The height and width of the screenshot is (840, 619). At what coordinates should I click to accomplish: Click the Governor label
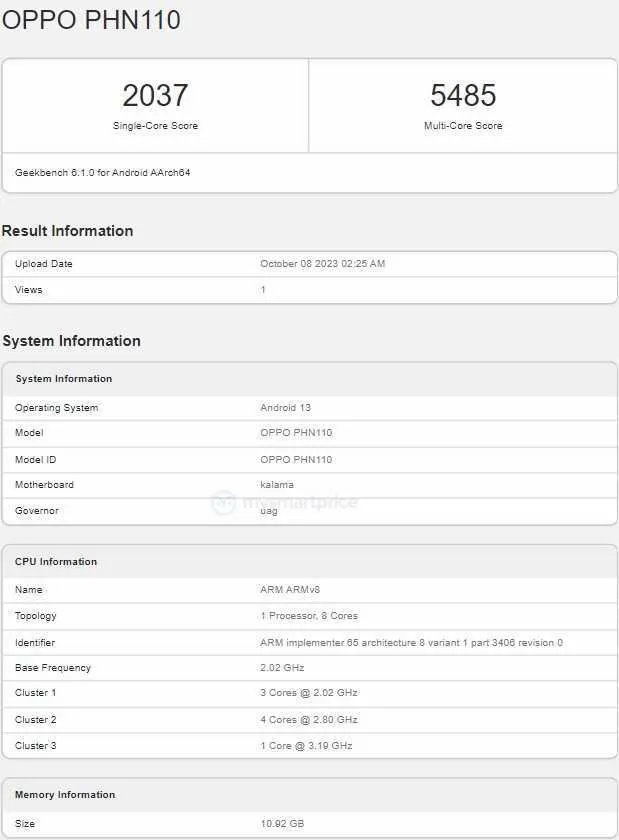[x=36, y=511]
